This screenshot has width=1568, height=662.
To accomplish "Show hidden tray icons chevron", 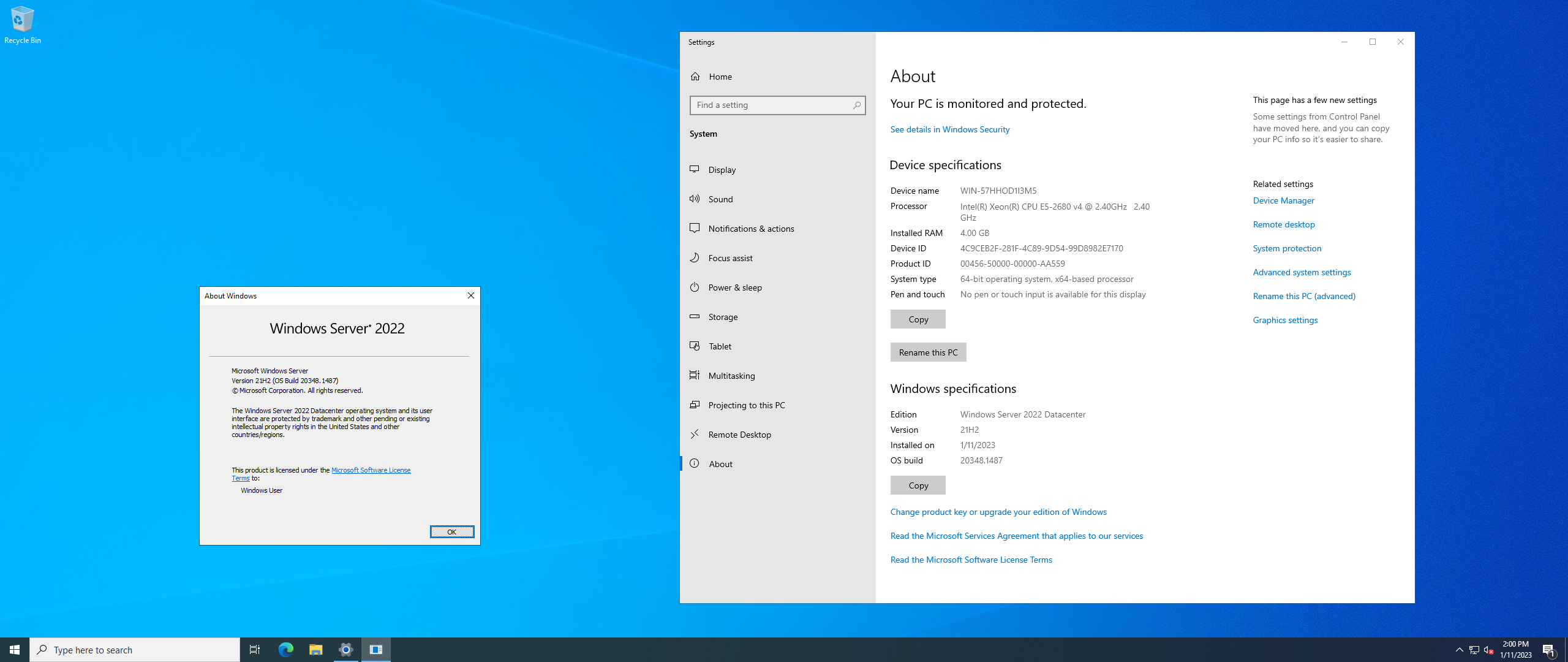I will pos(1460,650).
